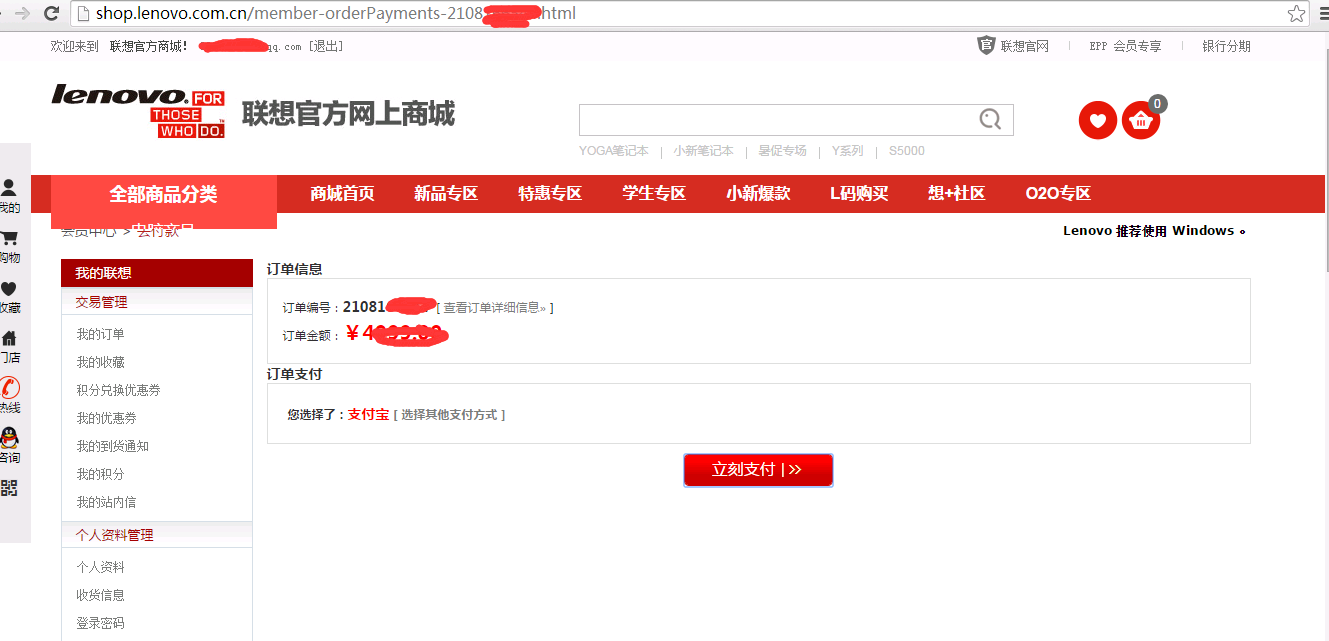Open 想+社区 nav item
Screen dimensions: 1329x641
(x=956, y=194)
